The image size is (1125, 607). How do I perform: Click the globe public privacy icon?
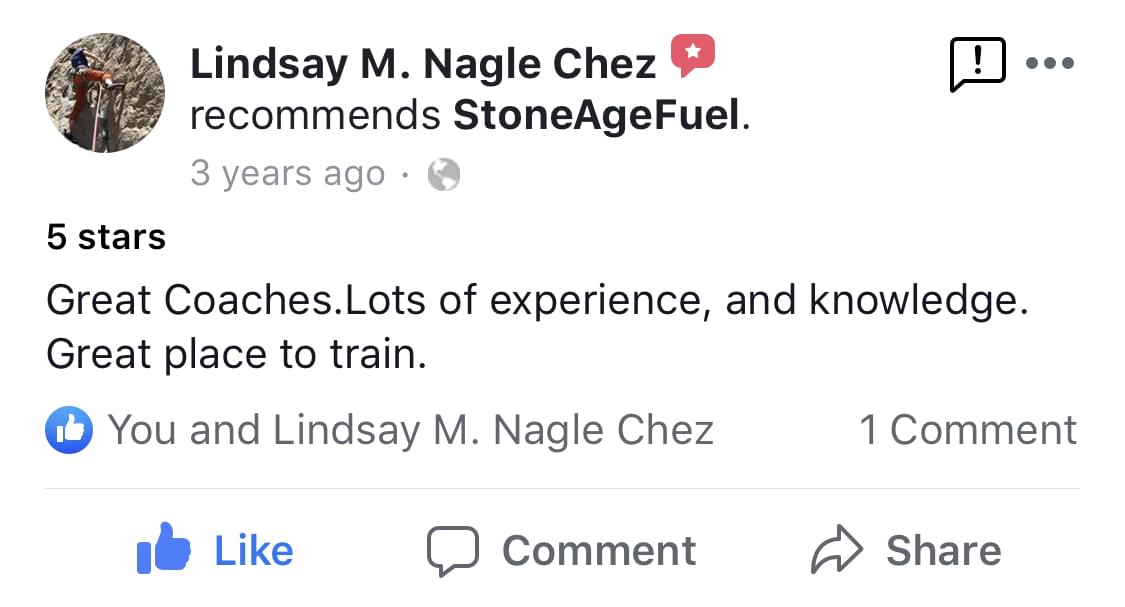point(443,176)
